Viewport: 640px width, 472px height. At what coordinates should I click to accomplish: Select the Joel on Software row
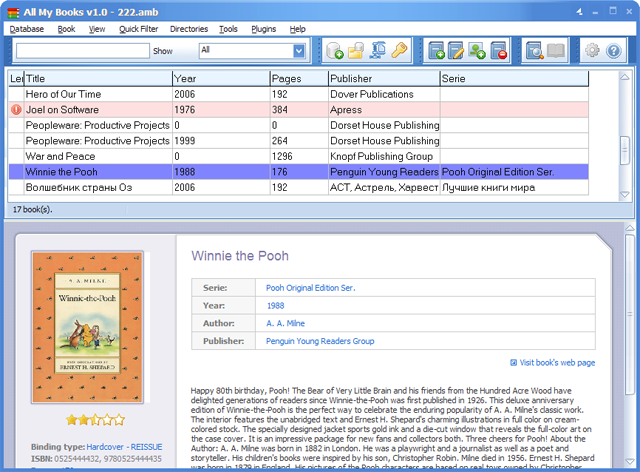298,110
